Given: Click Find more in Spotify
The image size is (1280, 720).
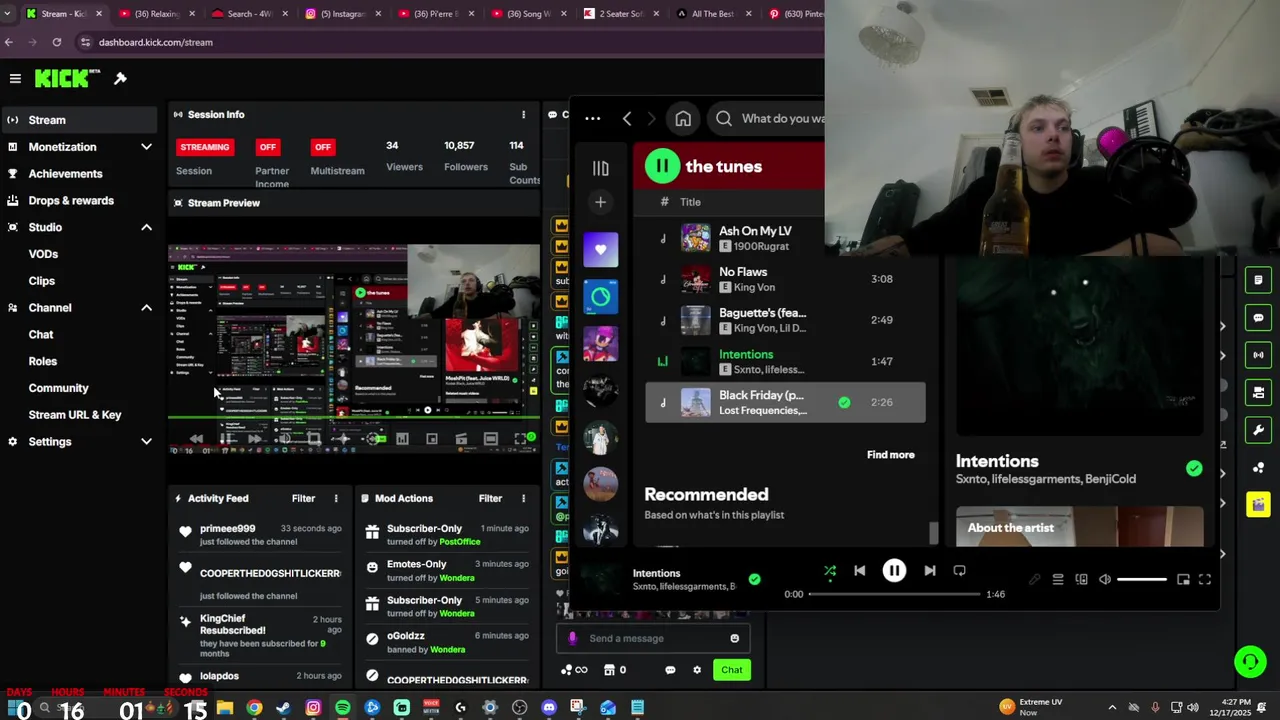Looking at the screenshot, I should point(890,454).
